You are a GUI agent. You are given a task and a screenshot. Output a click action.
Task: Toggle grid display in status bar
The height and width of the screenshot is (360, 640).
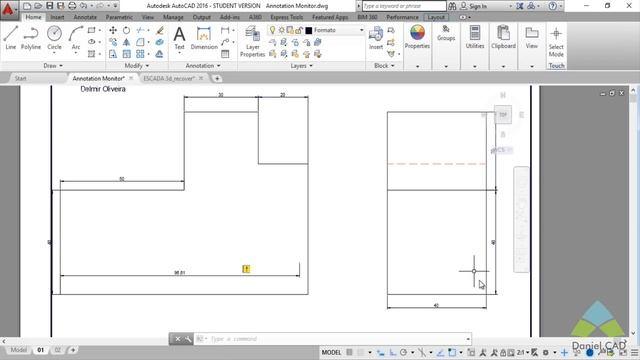pos(349,352)
